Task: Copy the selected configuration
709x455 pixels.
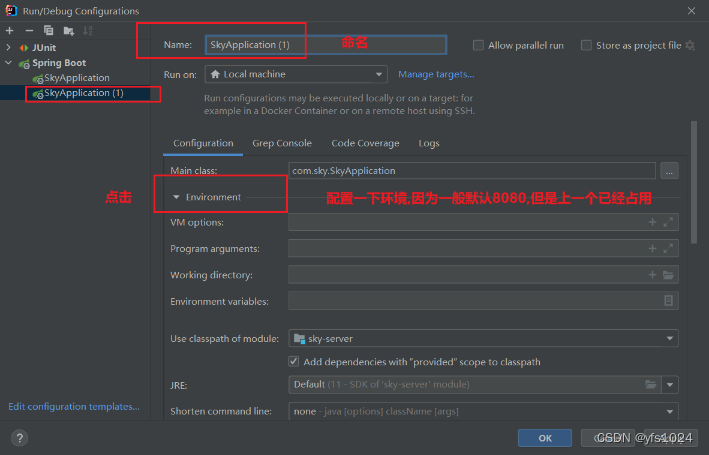Action: (x=48, y=31)
